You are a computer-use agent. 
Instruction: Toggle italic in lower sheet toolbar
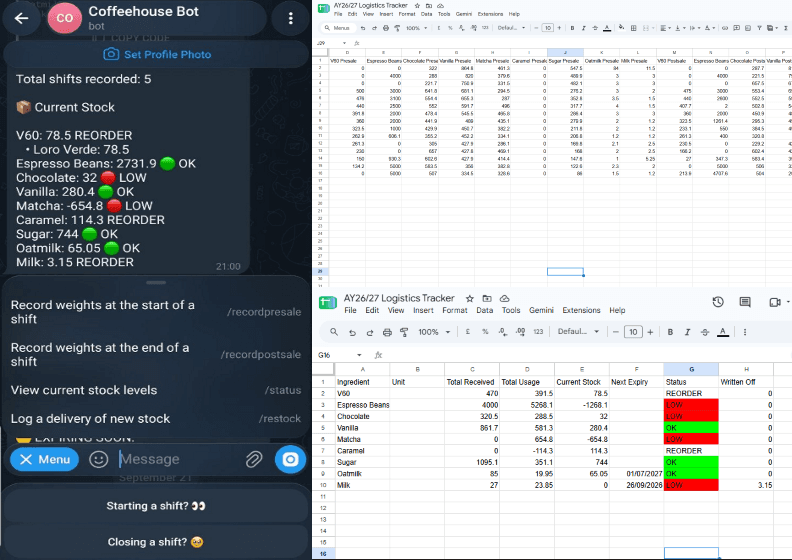687,332
